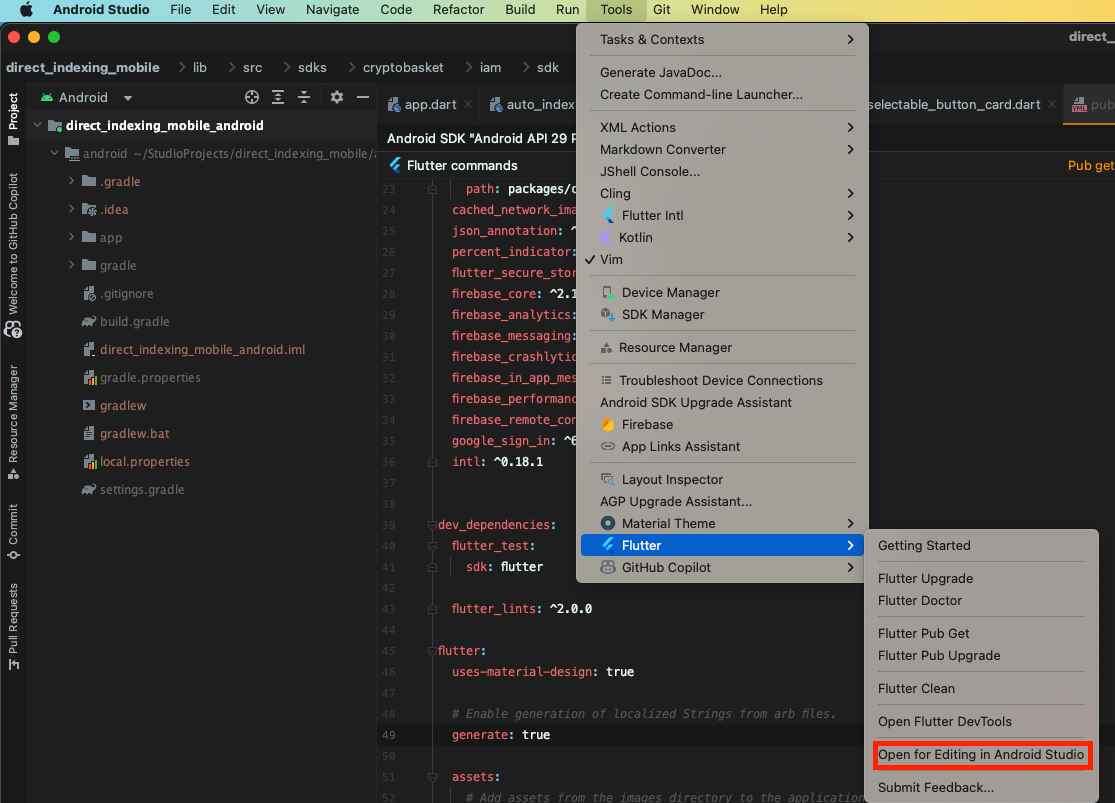This screenshot has height=803, width=1115.
Task: Collapse the android module node
Action: click(55, 153)
